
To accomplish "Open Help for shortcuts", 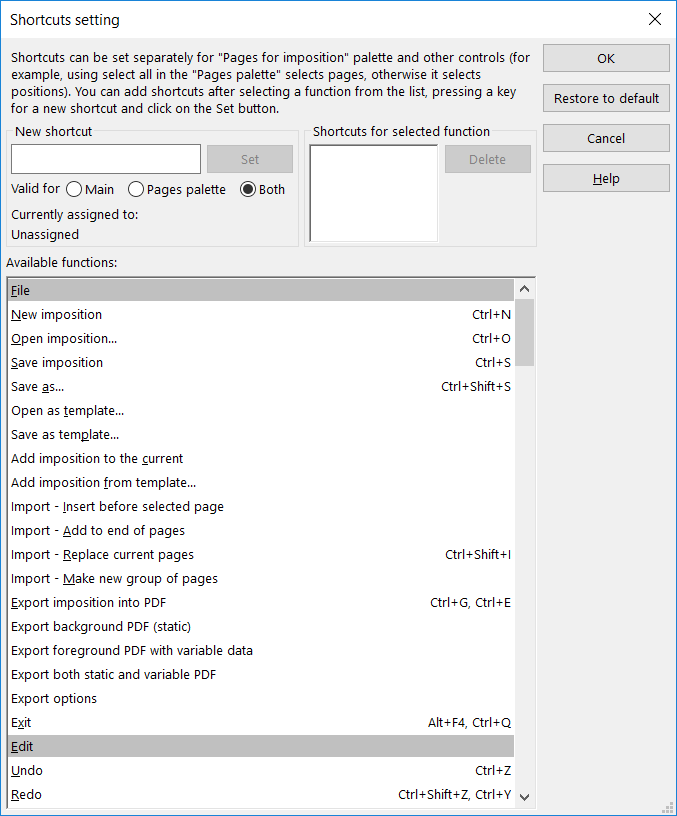I will point(606,178).
